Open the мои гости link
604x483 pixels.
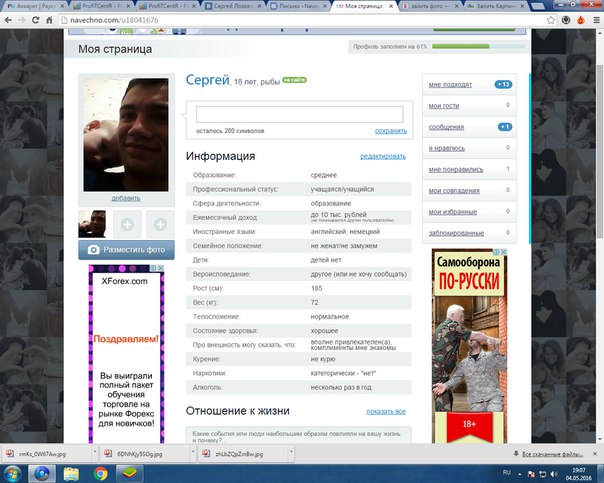pos(444,106)
